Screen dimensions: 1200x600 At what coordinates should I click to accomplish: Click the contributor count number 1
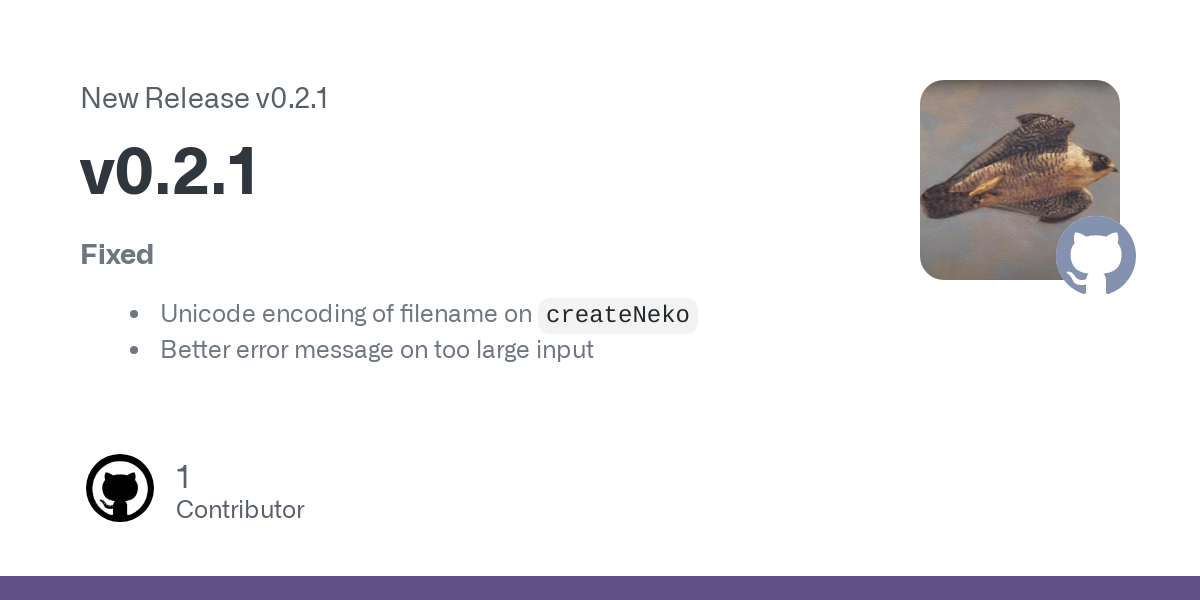click(183, 477)
